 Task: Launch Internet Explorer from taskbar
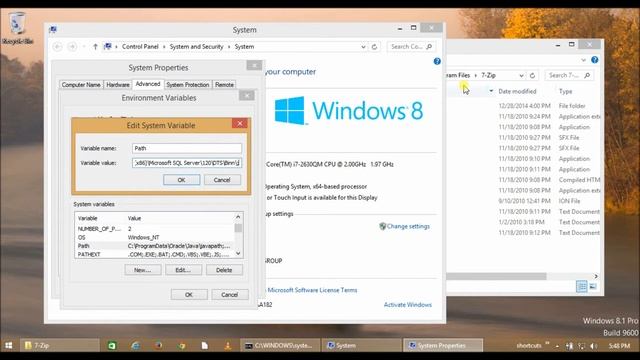coord(136,346)
